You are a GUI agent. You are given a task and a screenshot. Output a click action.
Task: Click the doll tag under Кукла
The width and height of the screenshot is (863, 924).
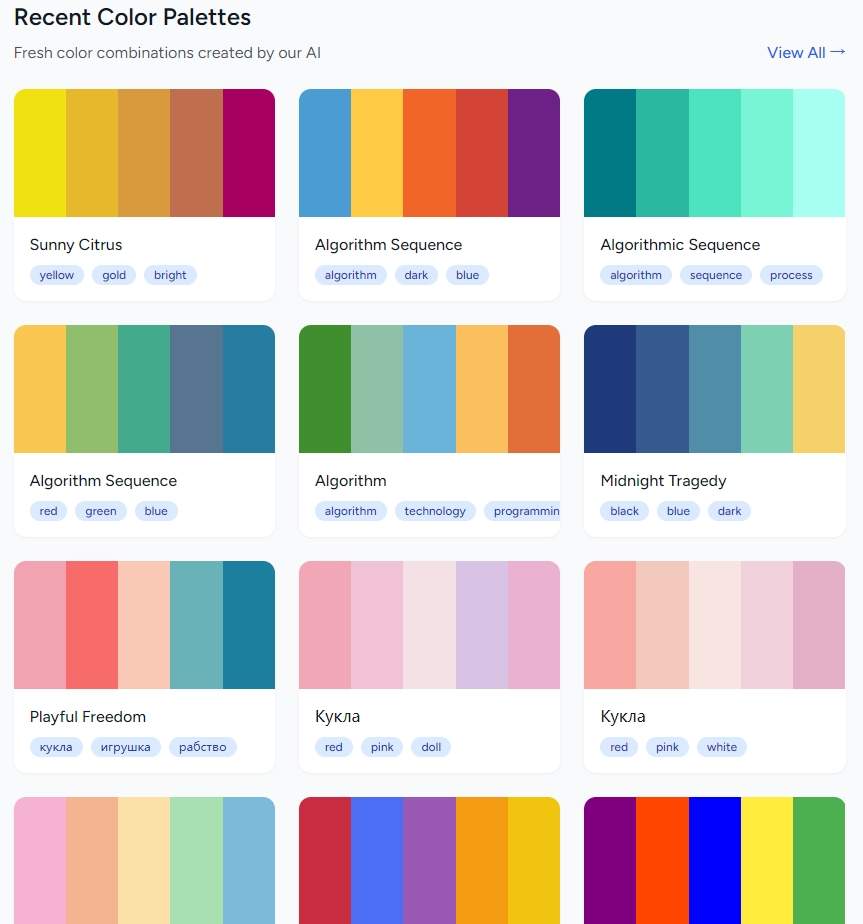point(431,747)
